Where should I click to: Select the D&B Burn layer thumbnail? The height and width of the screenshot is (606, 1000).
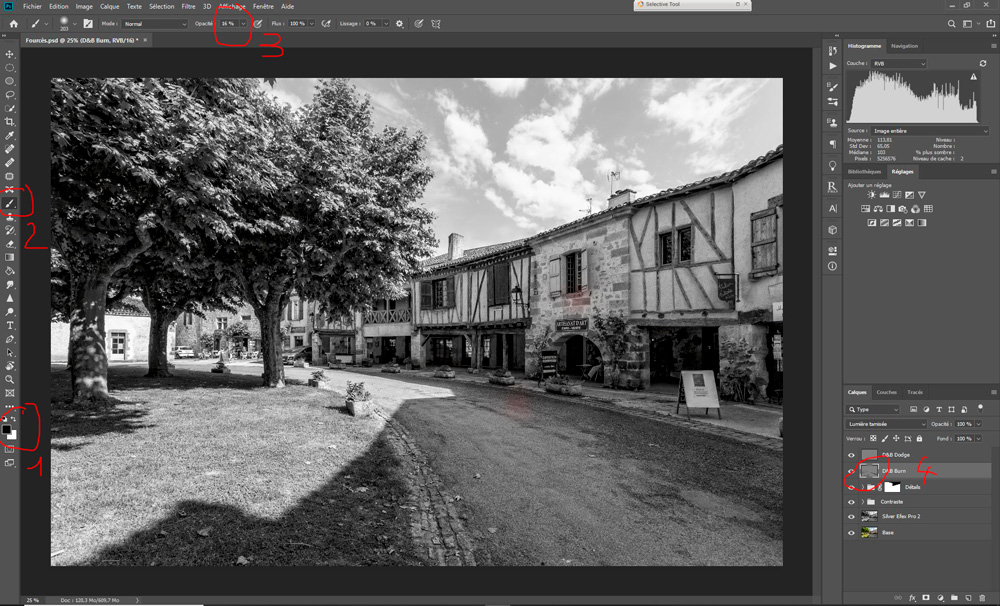click(869, 471)
